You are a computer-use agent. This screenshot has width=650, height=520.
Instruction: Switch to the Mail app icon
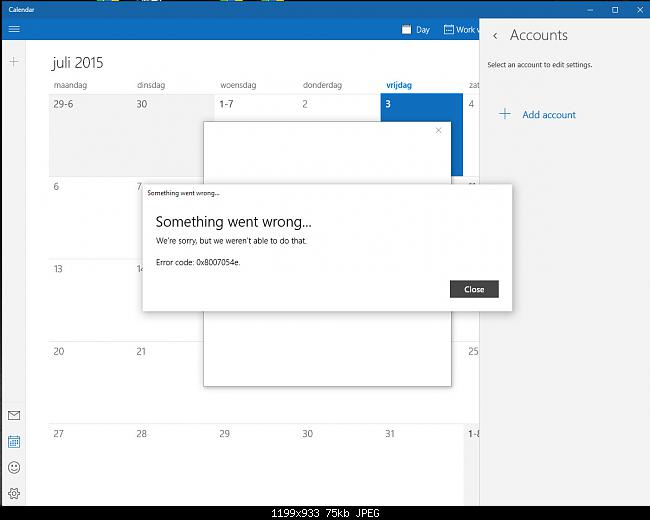14,415
